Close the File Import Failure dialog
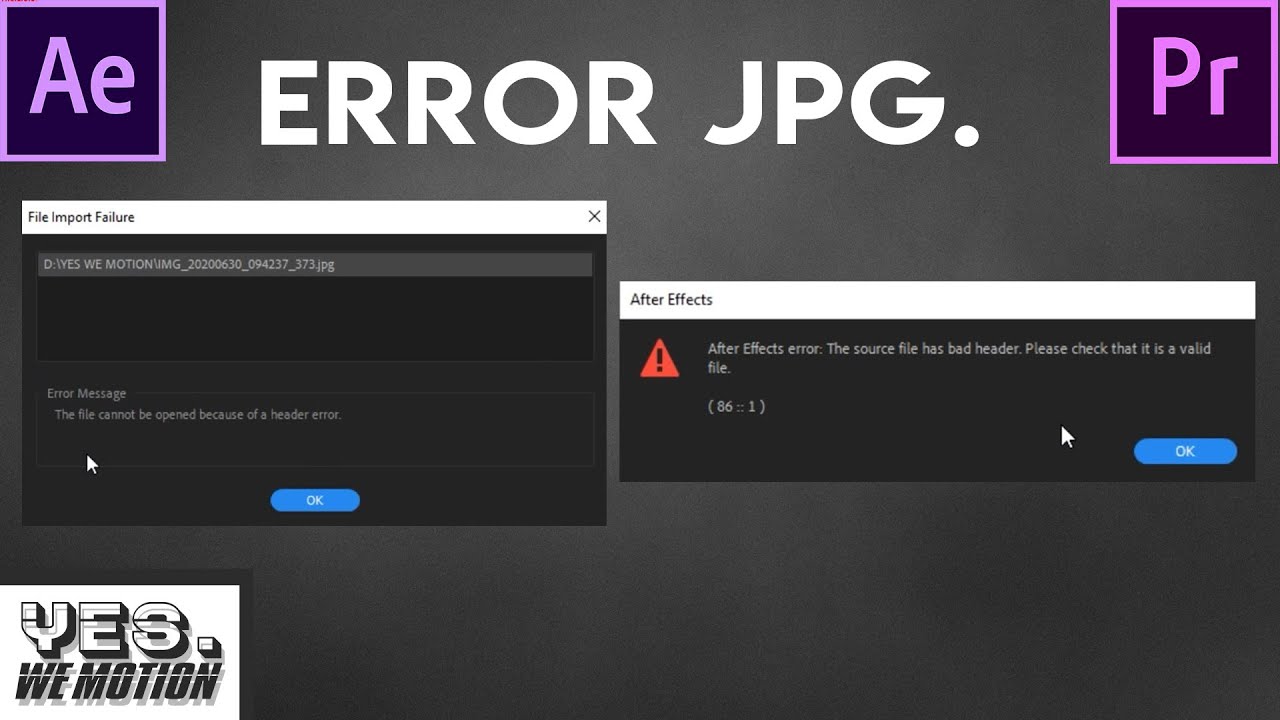The image size is (1280, 720). click(595, 216)
